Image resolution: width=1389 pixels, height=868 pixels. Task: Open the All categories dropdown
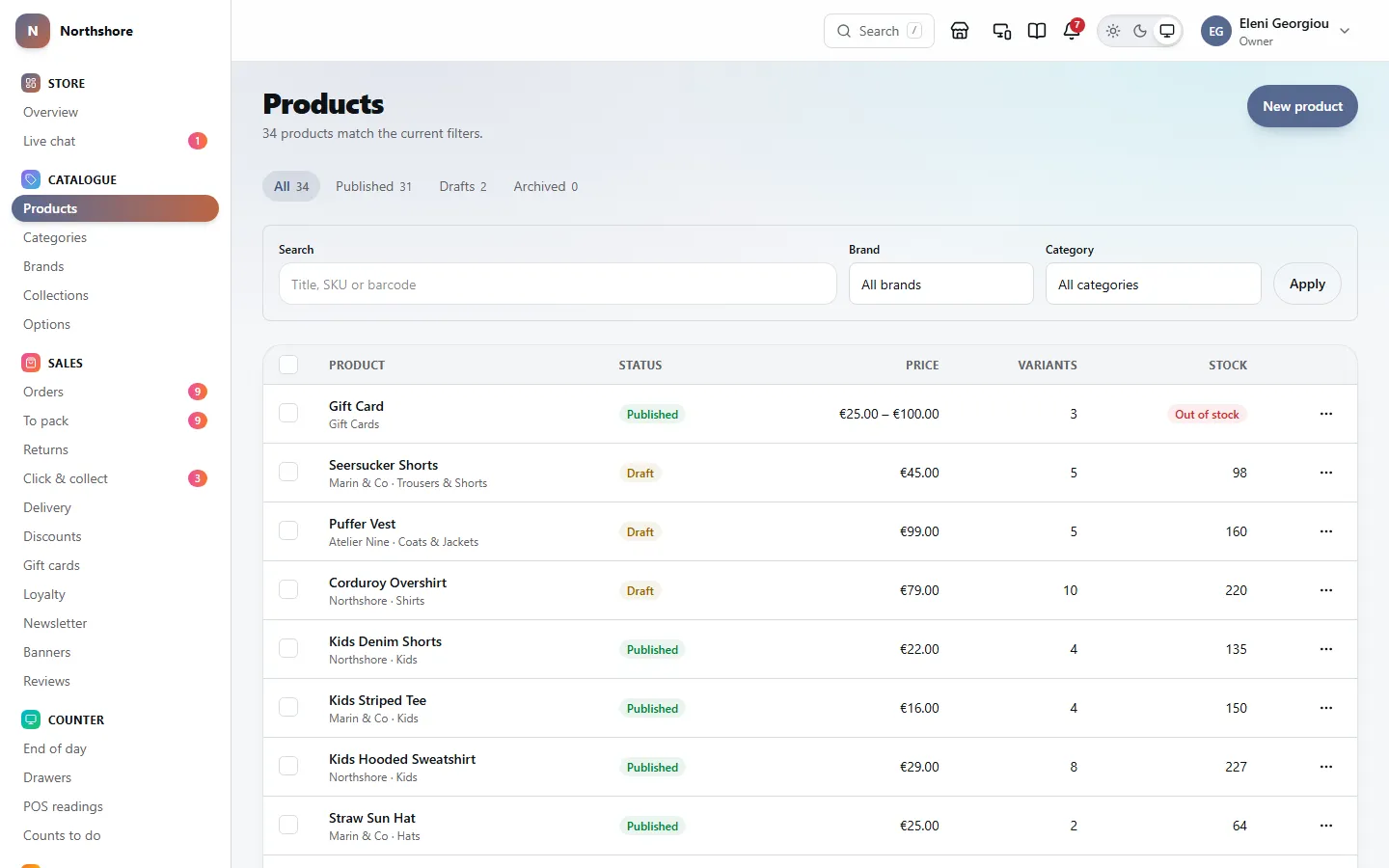[x=1154, y=285]
